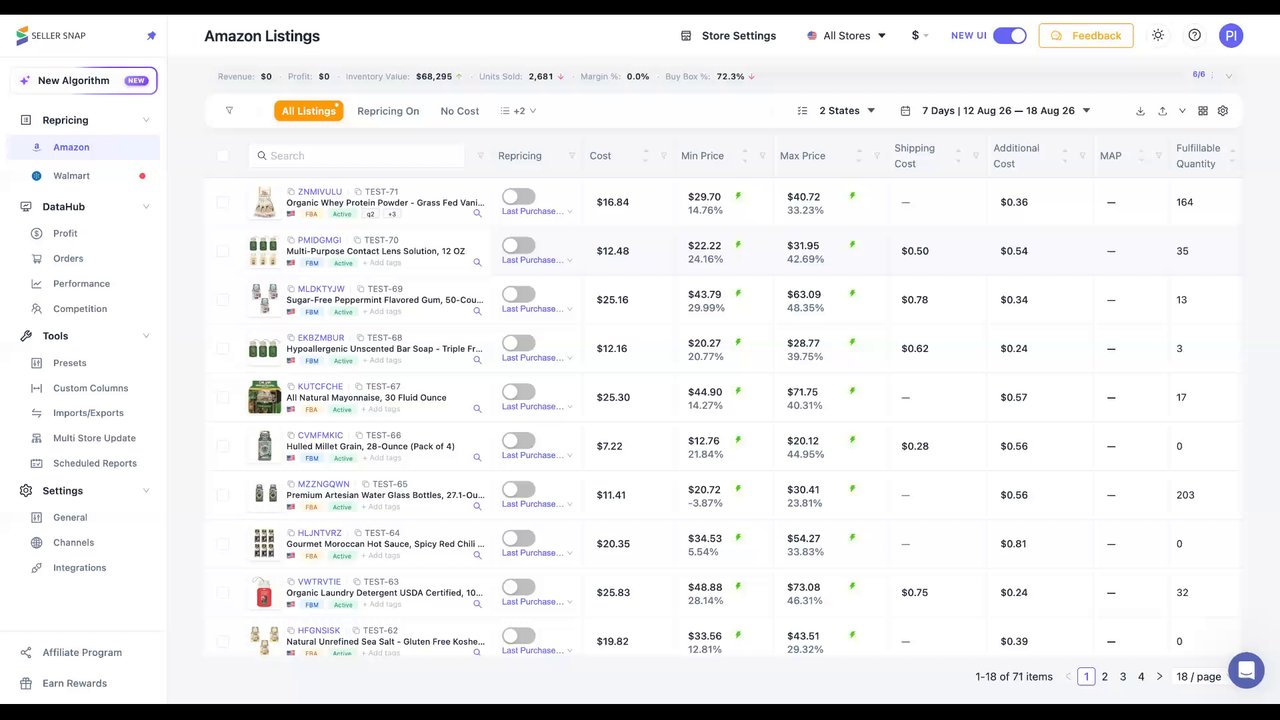Image resolution: width=1280 pixels, height=720 pixels.
Task: Open the Affiliate Program link
Action: pos(82,652)
